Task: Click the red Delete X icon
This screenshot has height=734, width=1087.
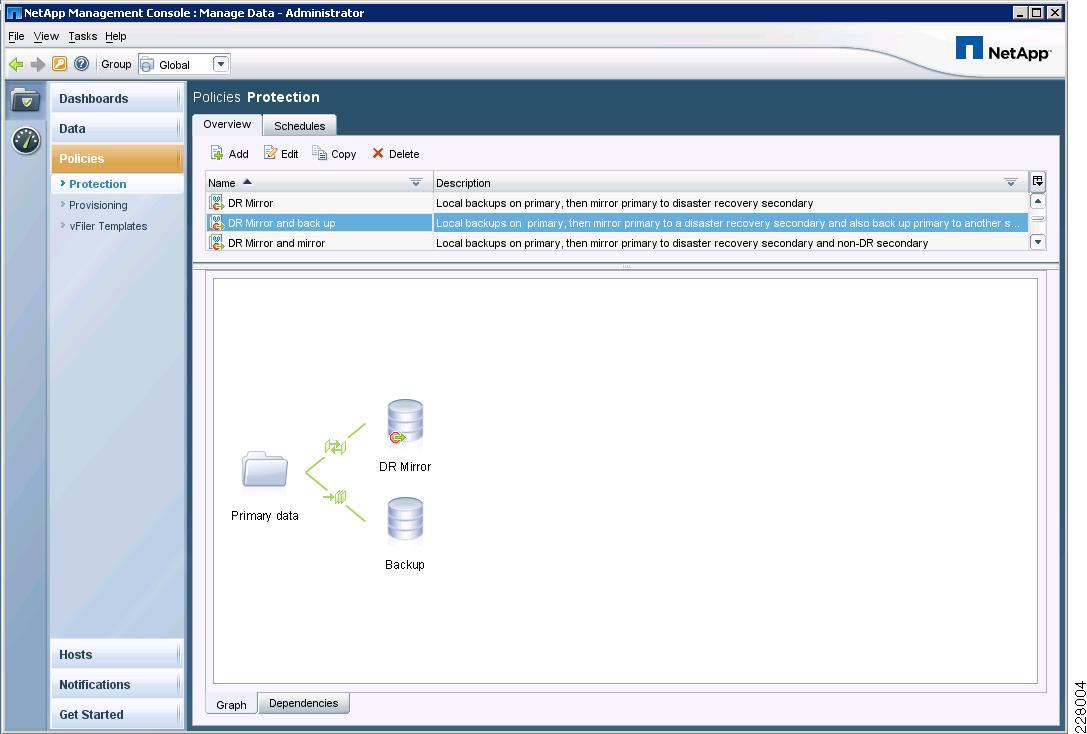Action: click(378, 153)
